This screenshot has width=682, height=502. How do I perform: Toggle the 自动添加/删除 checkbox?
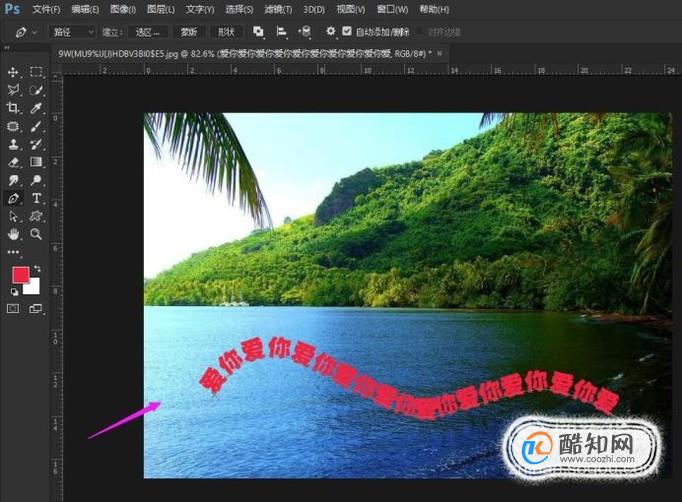347,31
